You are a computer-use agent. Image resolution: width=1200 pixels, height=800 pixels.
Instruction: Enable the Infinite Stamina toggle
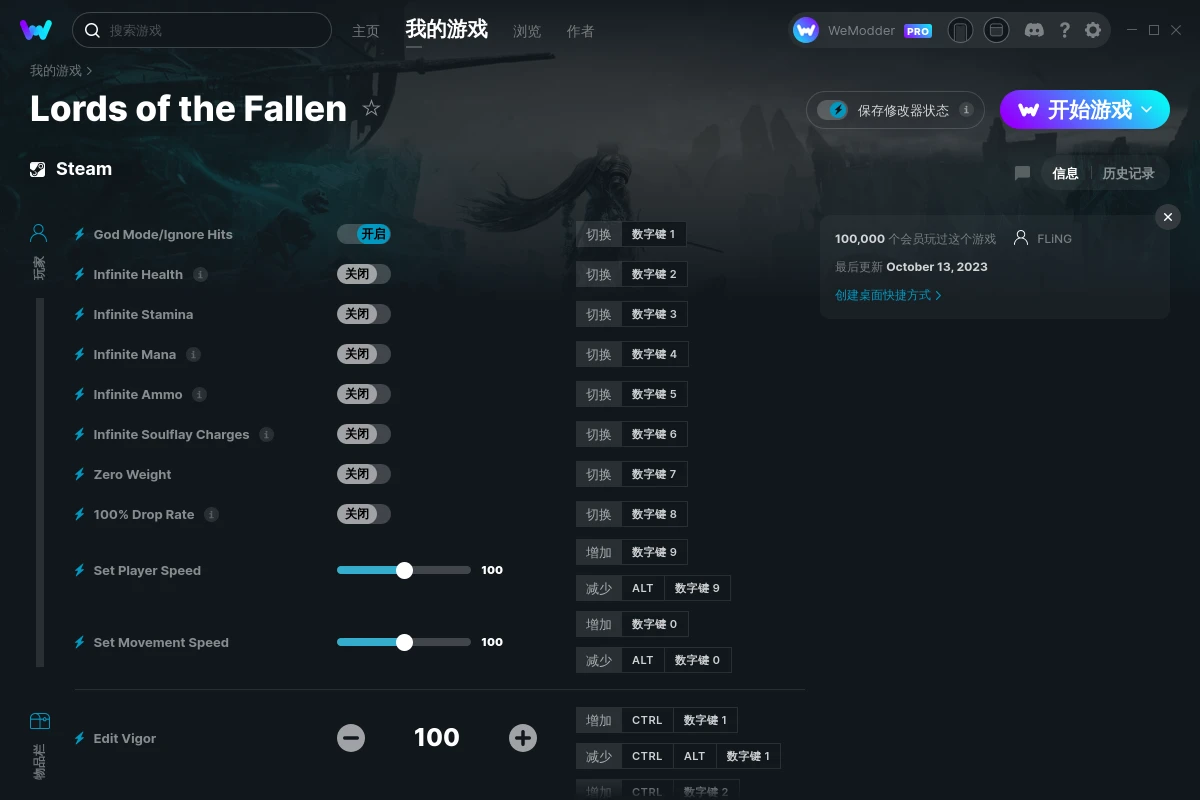click(x=363, y=314)
